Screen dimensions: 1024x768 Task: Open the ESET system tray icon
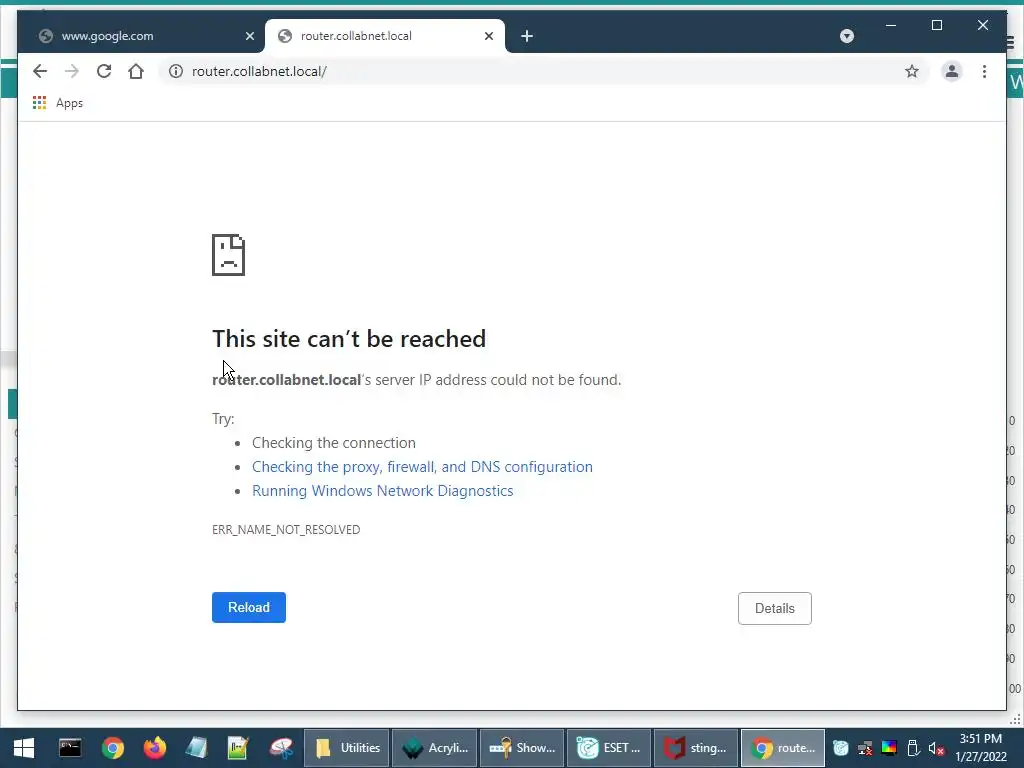(840, 748)
